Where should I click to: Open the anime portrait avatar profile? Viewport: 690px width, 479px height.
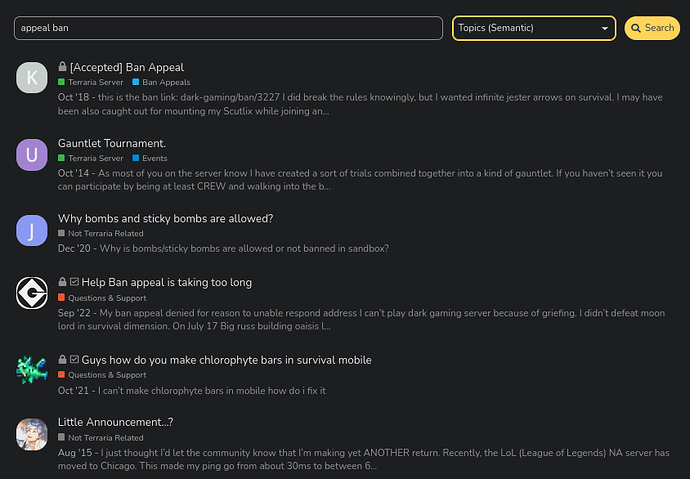click(32, 434)
